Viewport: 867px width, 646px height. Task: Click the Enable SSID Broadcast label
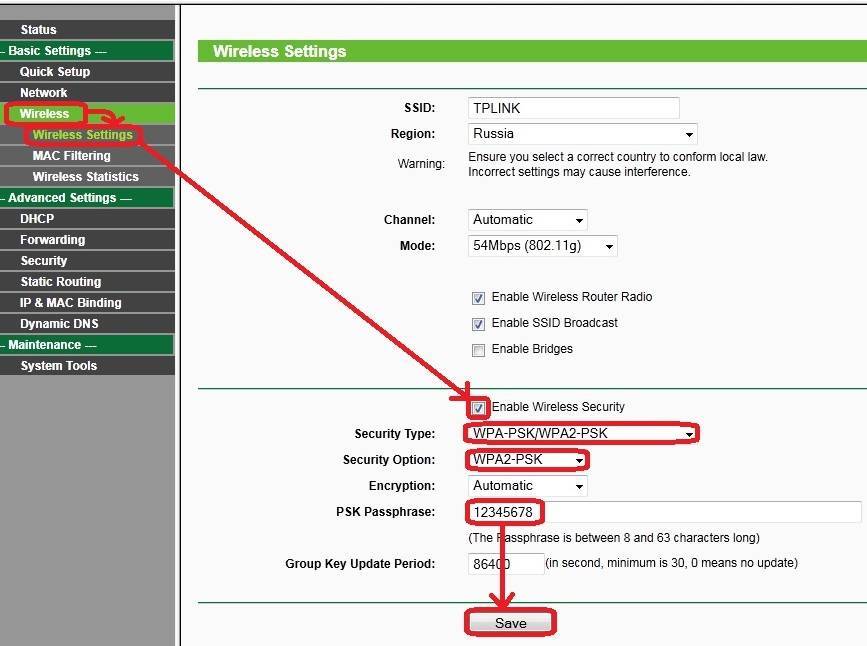[x=555, y=323]
